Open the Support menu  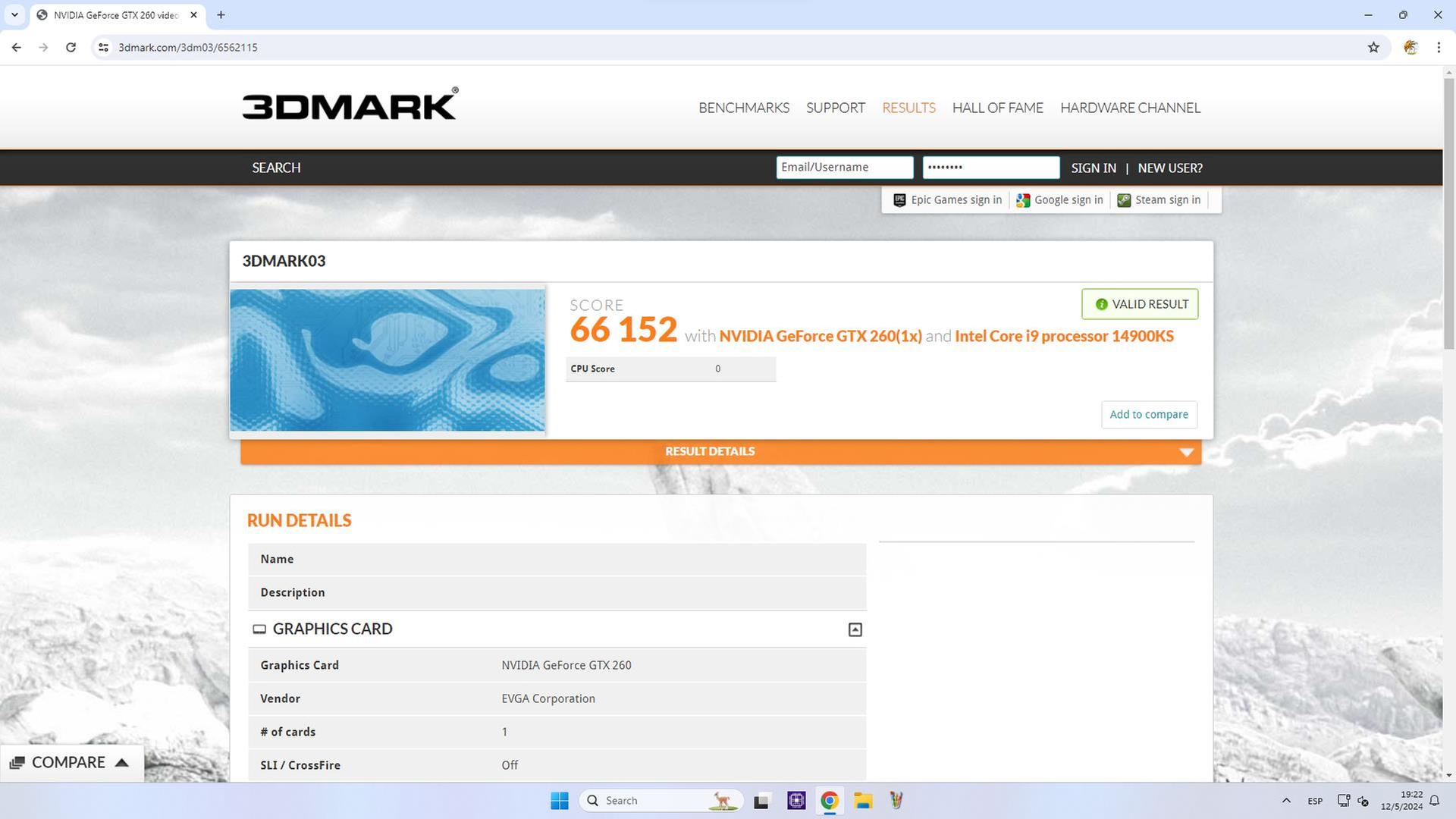836,108
